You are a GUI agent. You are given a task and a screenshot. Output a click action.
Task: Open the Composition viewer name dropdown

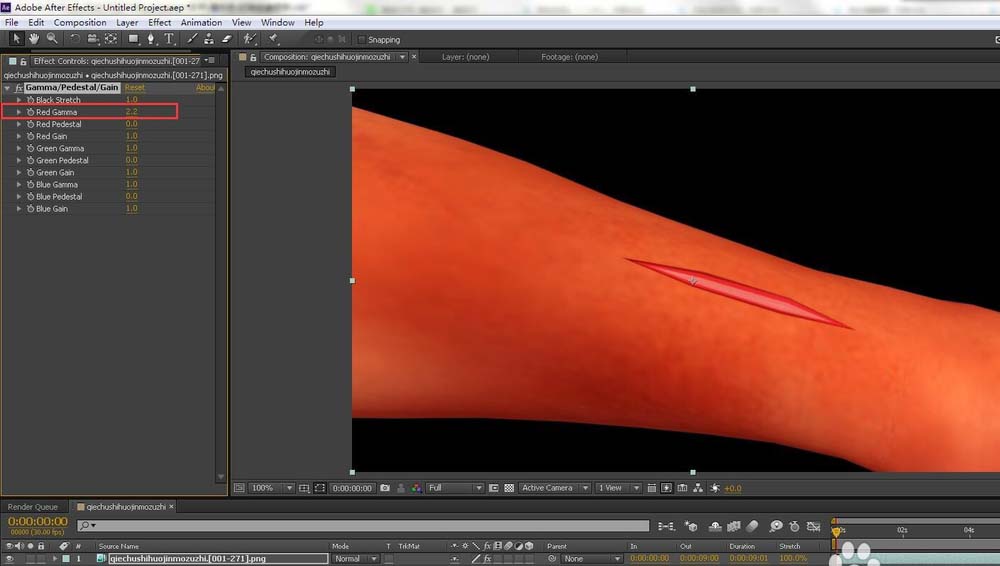[x=402, y=57]
